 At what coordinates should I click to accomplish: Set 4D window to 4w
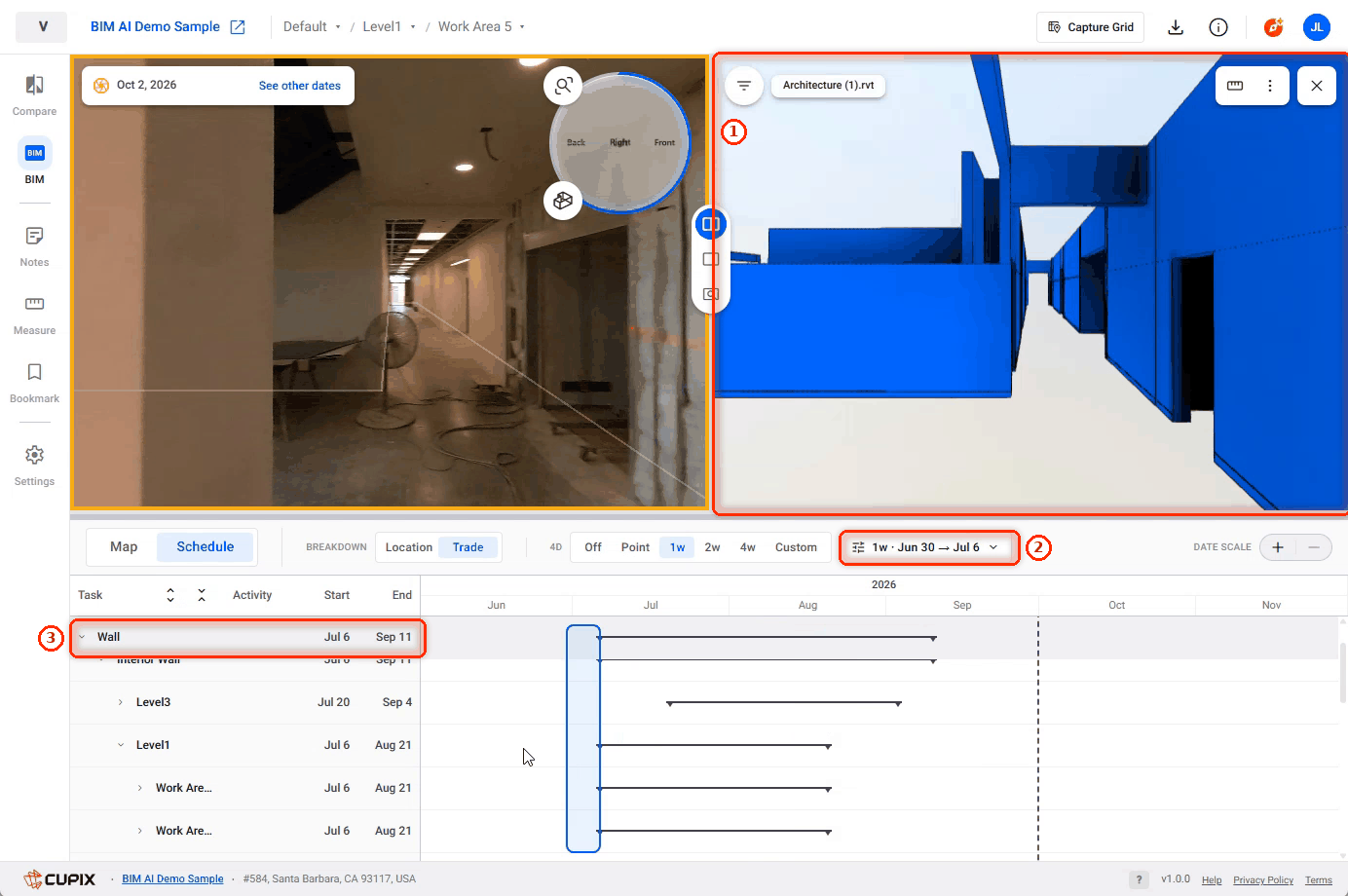coord(748,547)
